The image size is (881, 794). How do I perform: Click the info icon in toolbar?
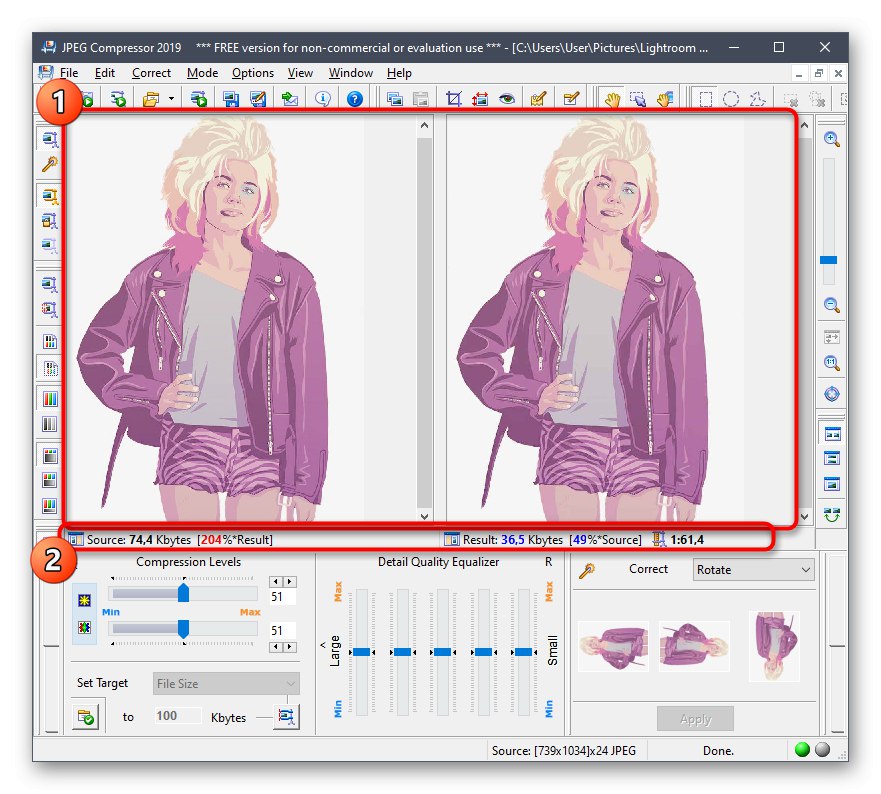[x=323, y=99]
